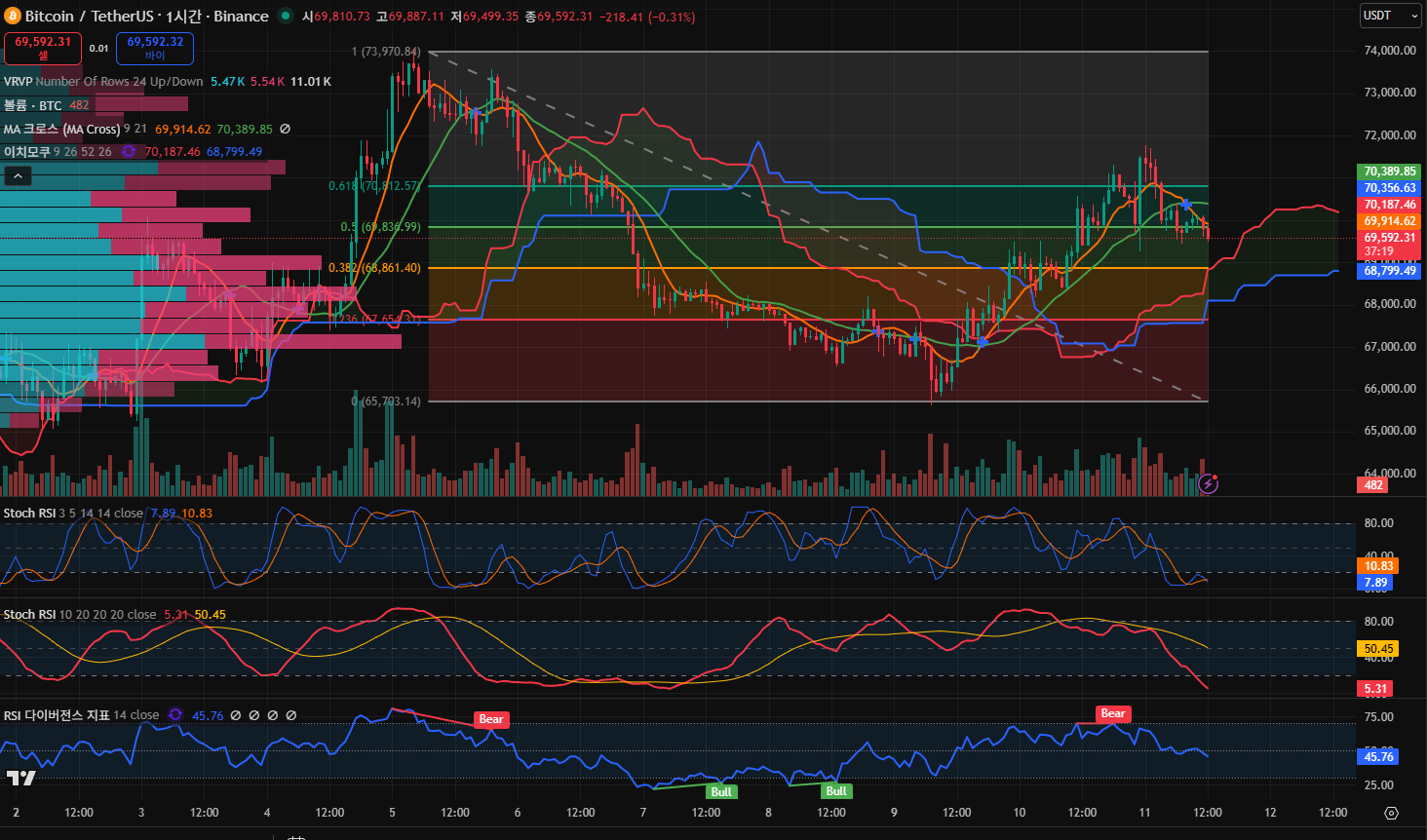Click the green market status dot
The width and height of the screenshot is (1427, 840).
285,16
